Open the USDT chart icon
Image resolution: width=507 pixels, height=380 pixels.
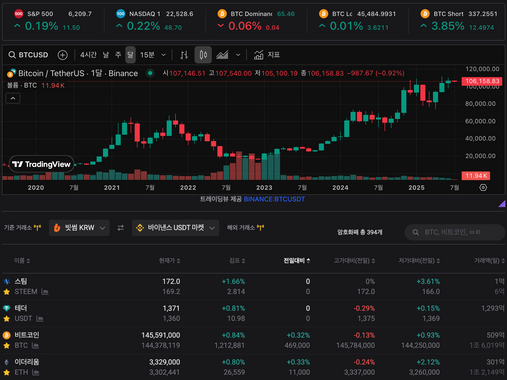pyautogui.click(x=40, y=319)
